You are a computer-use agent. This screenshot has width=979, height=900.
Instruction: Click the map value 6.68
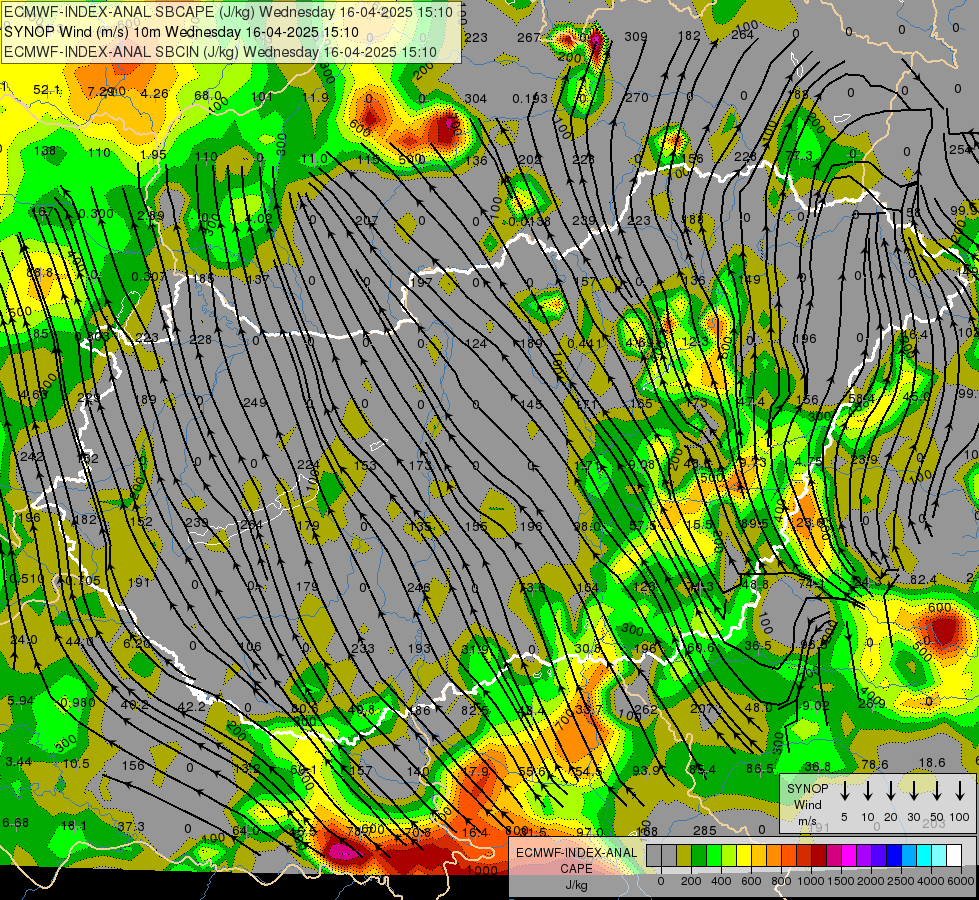tap(16, 823)
